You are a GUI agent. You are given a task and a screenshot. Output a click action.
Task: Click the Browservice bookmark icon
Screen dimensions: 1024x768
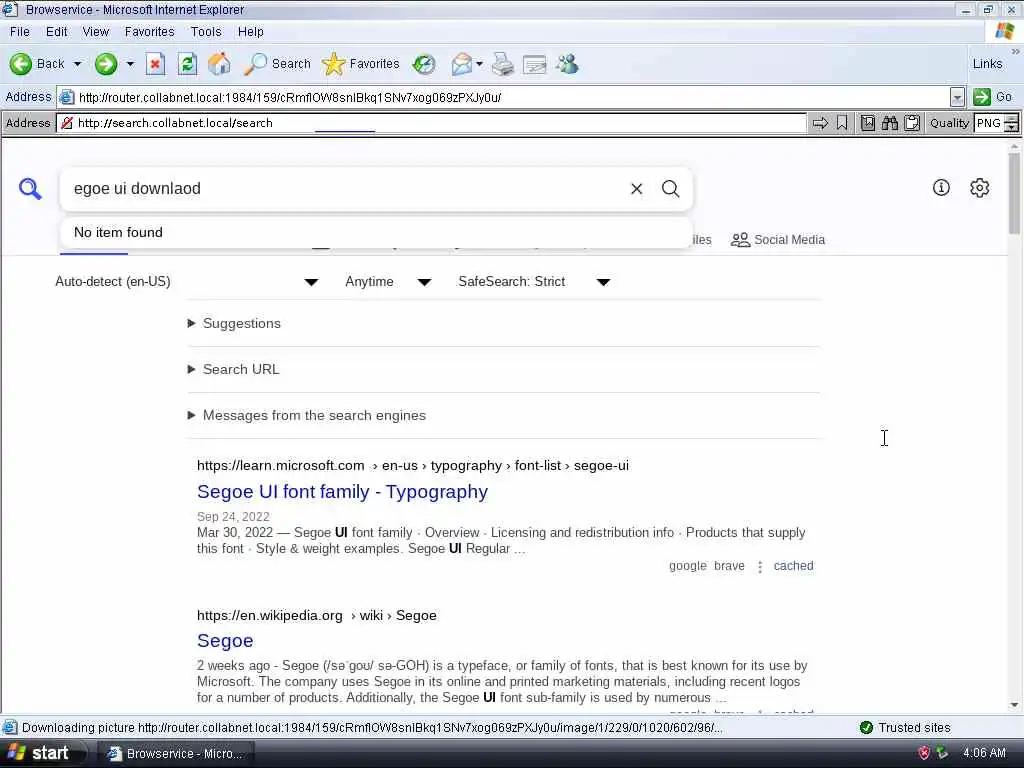842,123
